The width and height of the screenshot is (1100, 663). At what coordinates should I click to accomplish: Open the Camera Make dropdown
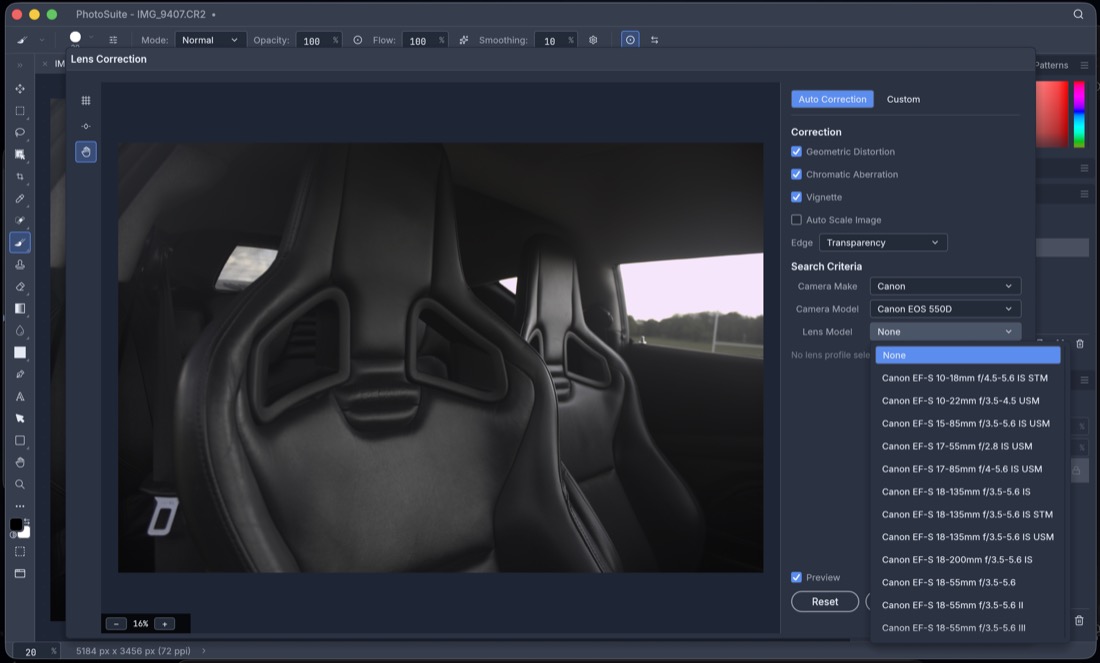click(x=945, y=286)
